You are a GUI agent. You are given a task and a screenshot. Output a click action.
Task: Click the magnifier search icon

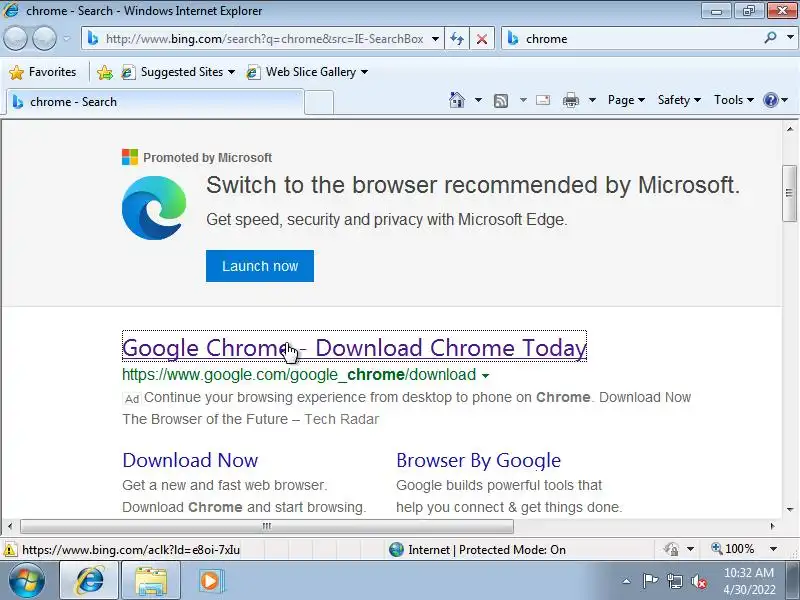coord(770,38)
